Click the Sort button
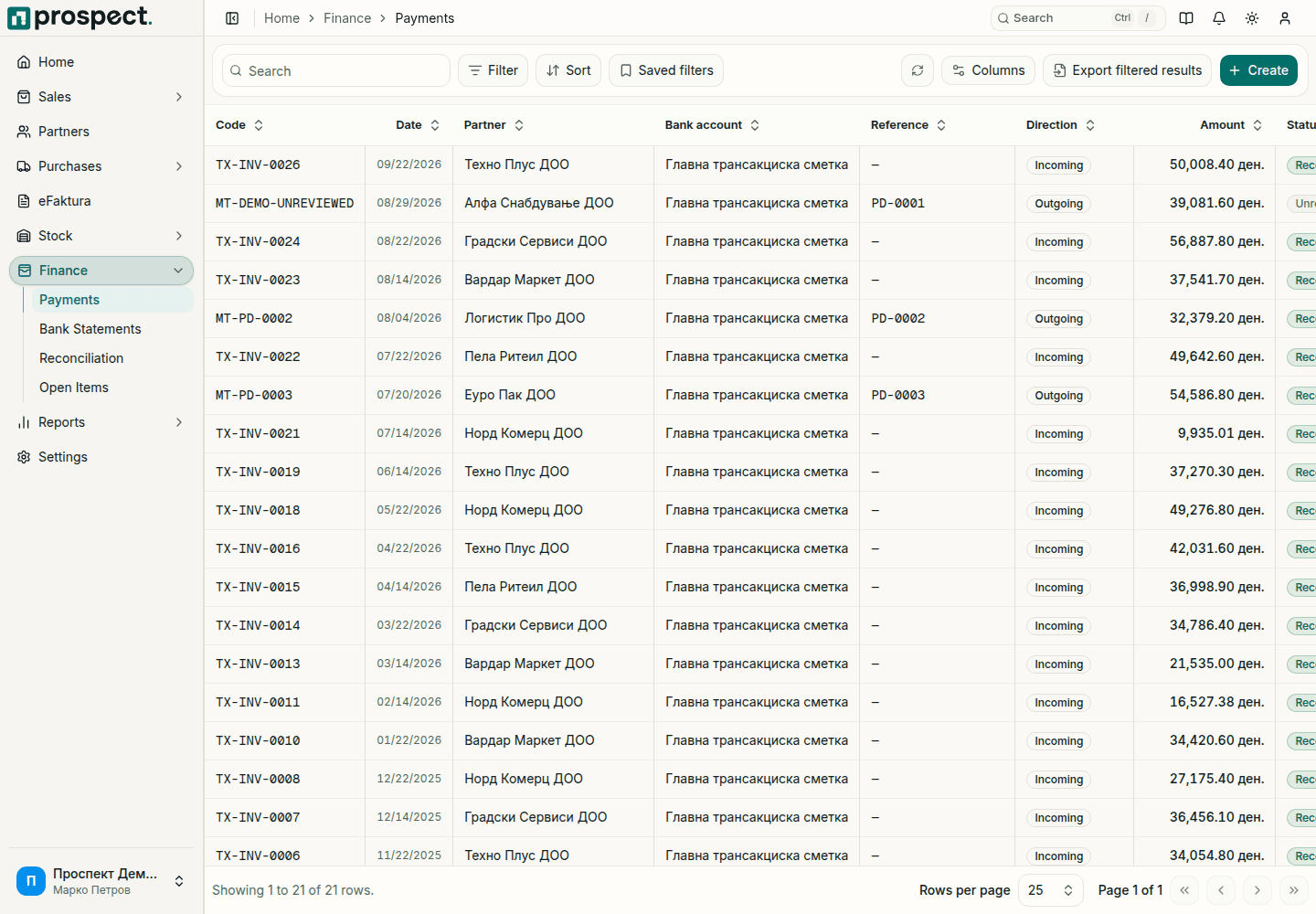Viewport: 1316px width, 914px height. [x=568, y=70]
